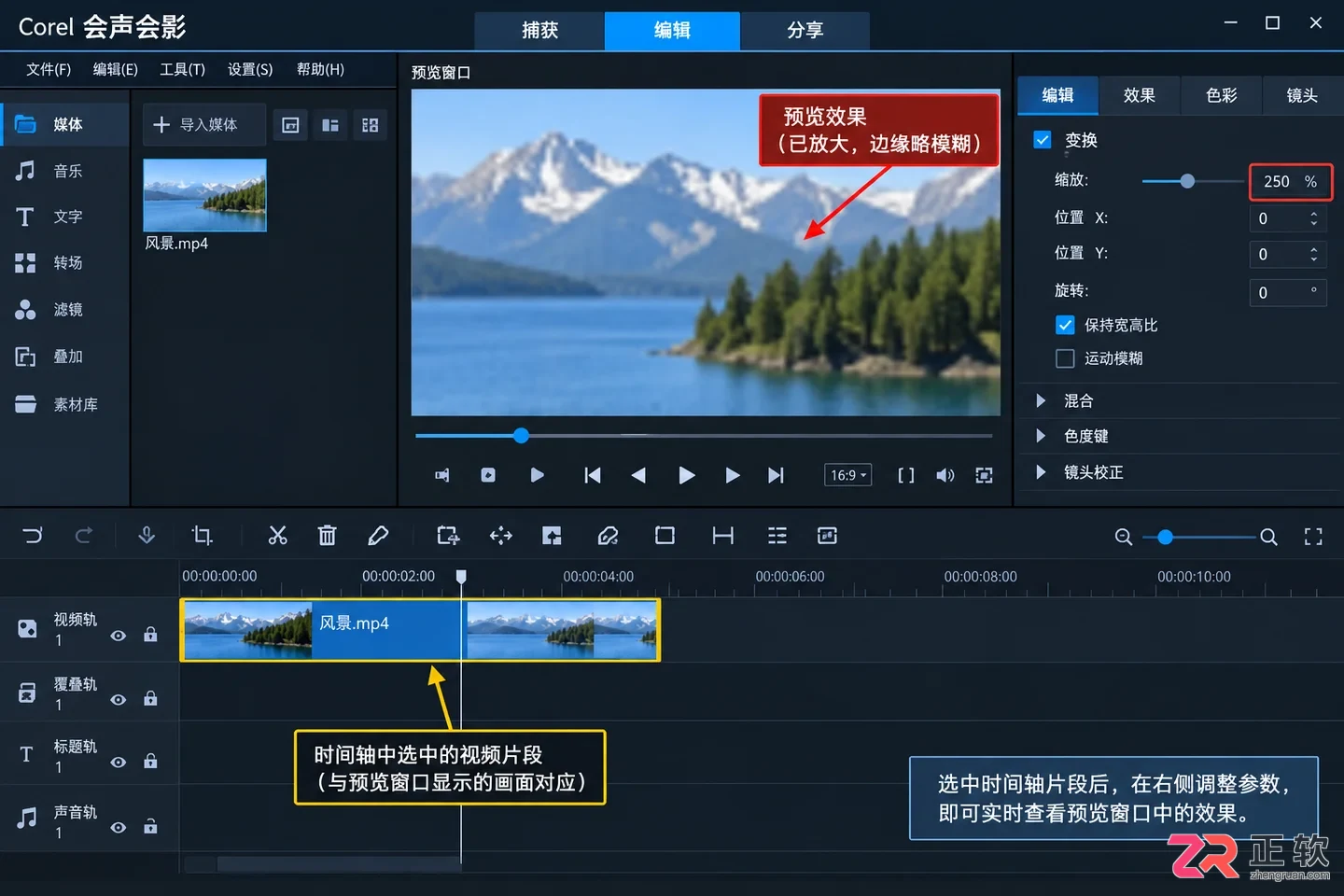
Task: Open the 设置(S) menu
Action: (250, 69)
